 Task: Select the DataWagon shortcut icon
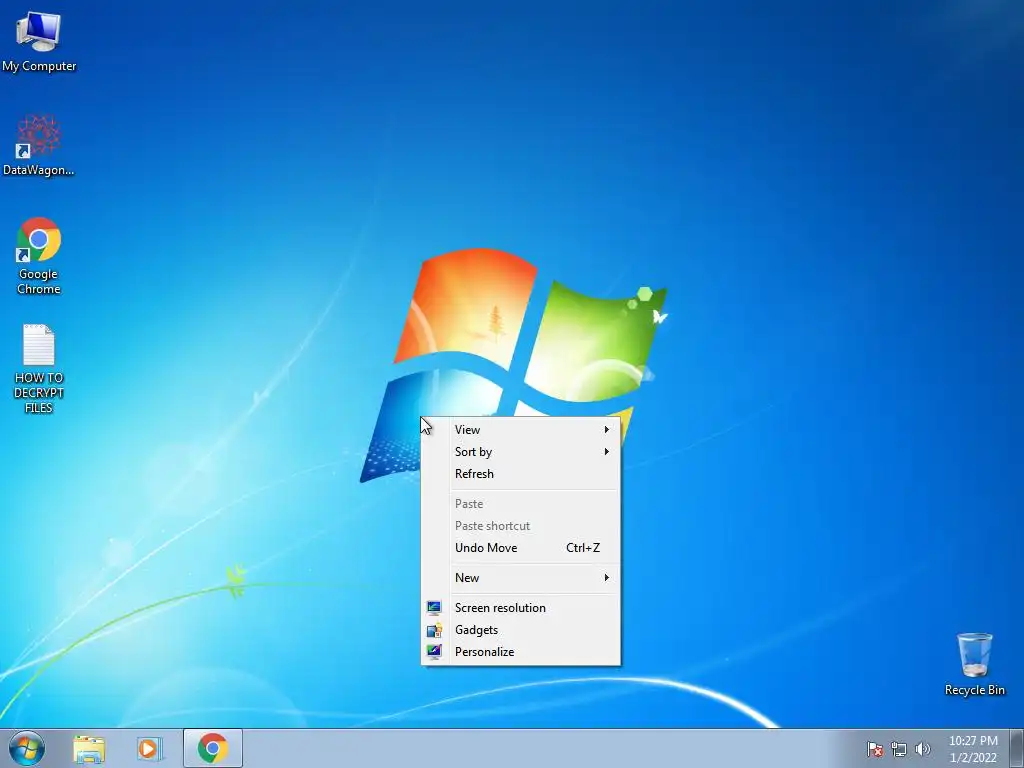(39, 145)
